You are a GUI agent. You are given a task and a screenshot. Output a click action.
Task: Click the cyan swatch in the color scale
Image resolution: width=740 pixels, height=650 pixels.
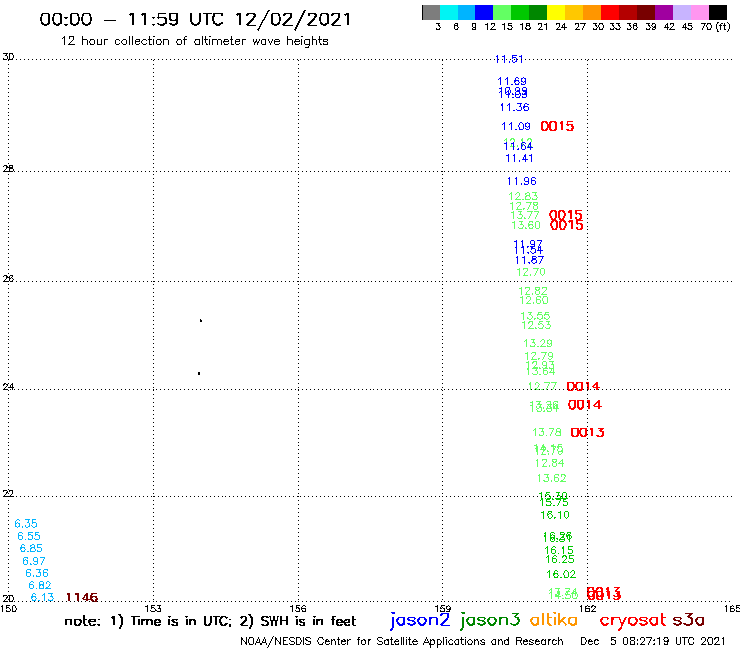click(x=449, y=12)
